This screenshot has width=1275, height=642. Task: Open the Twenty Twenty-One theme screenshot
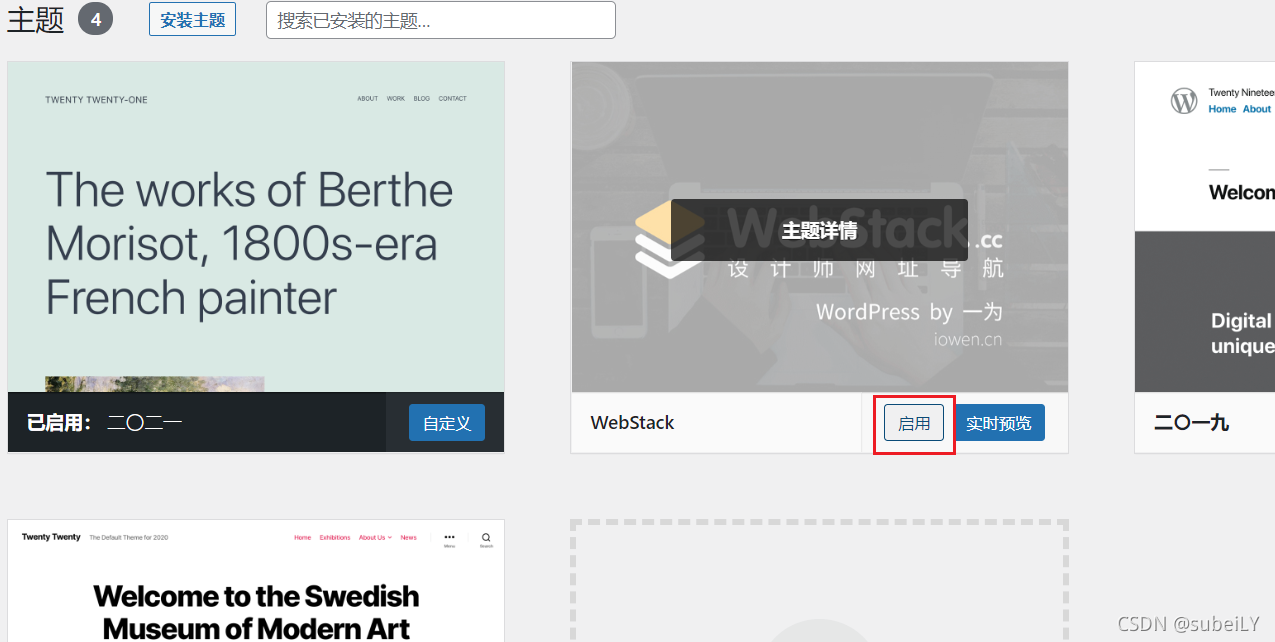coord(256,227)
